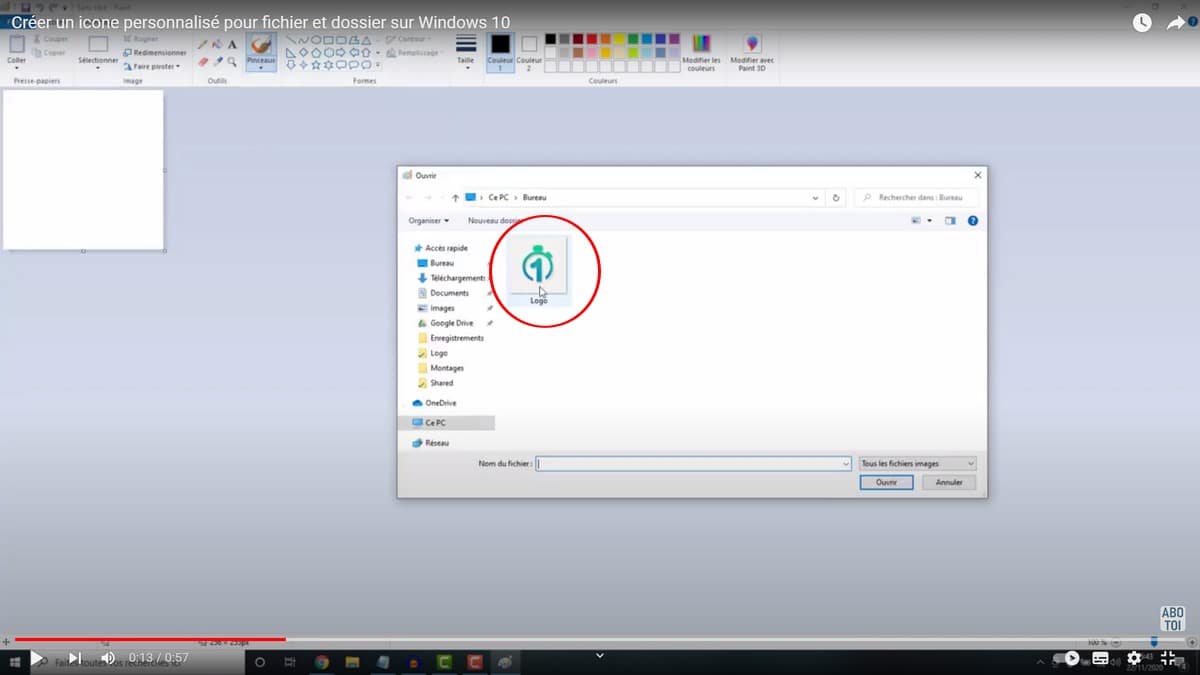Open YouTube player settings gear

[1134, 658]
